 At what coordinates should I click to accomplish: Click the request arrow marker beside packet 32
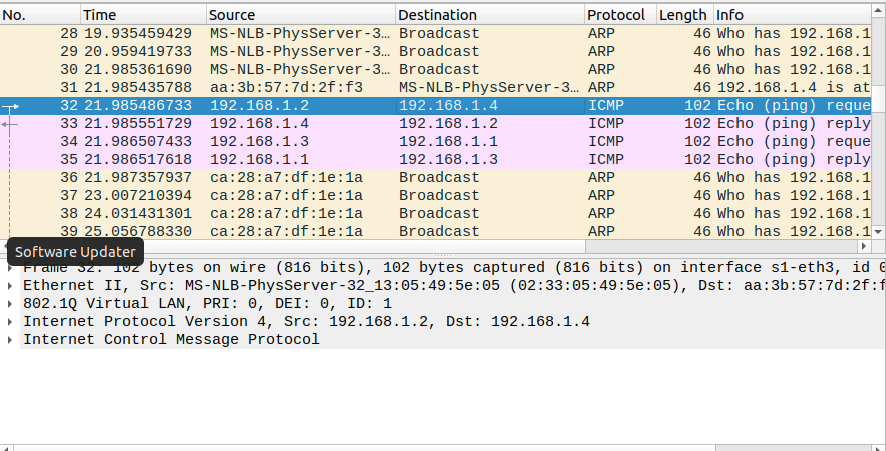click(x=10, y=105)
